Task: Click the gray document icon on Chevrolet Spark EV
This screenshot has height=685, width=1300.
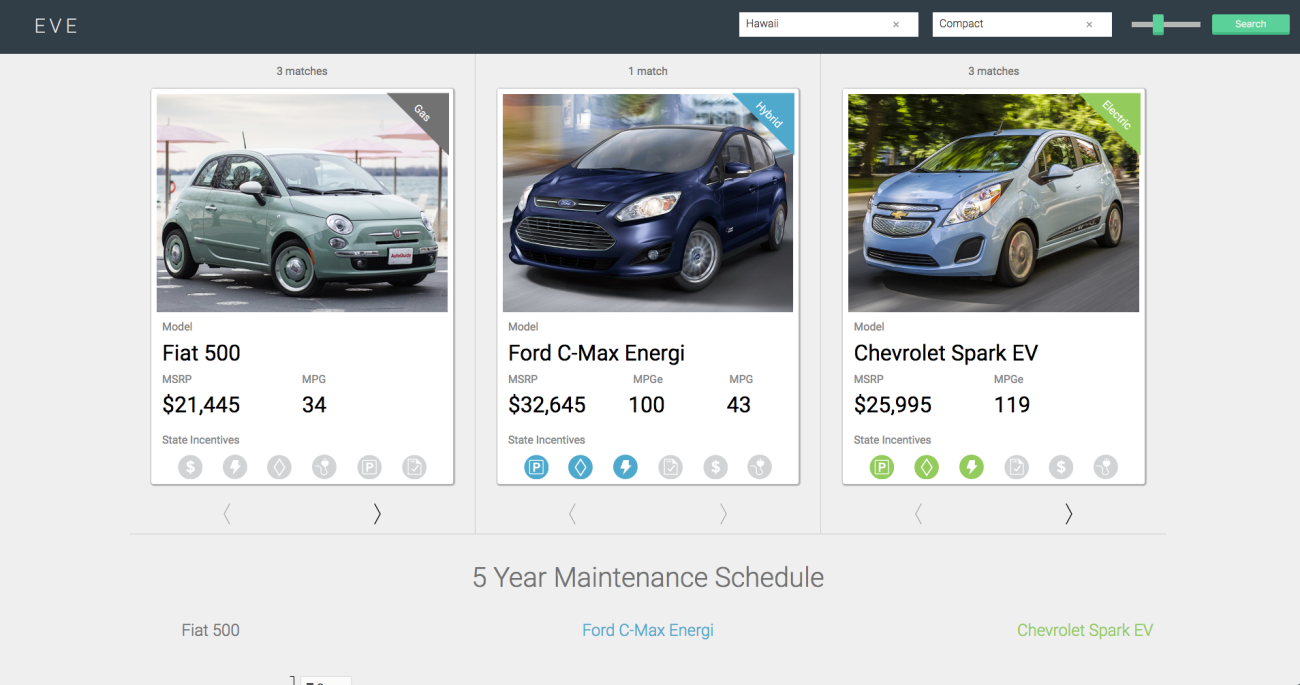Action: [1016, 467]
